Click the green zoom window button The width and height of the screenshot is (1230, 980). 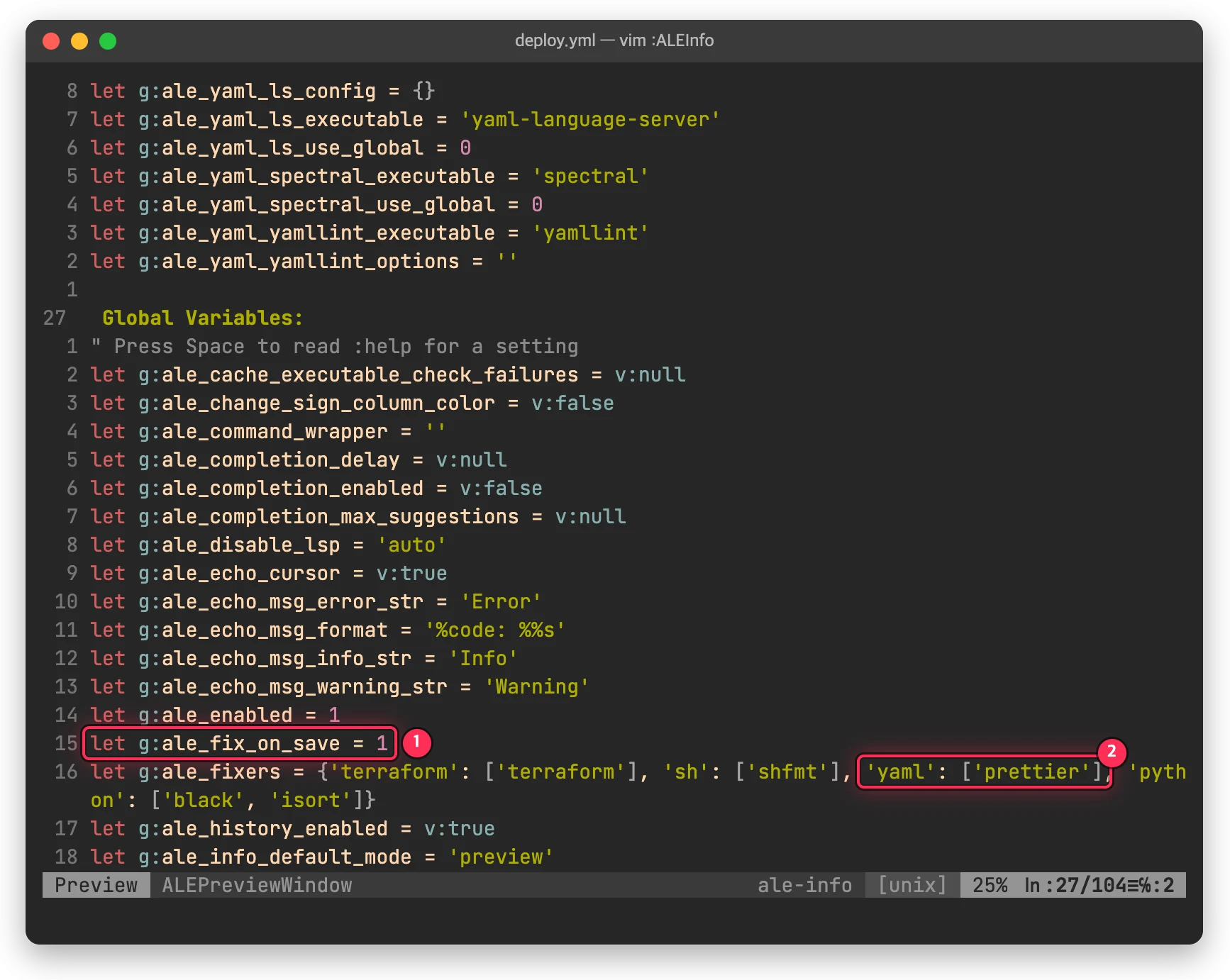tap(108, 41)
